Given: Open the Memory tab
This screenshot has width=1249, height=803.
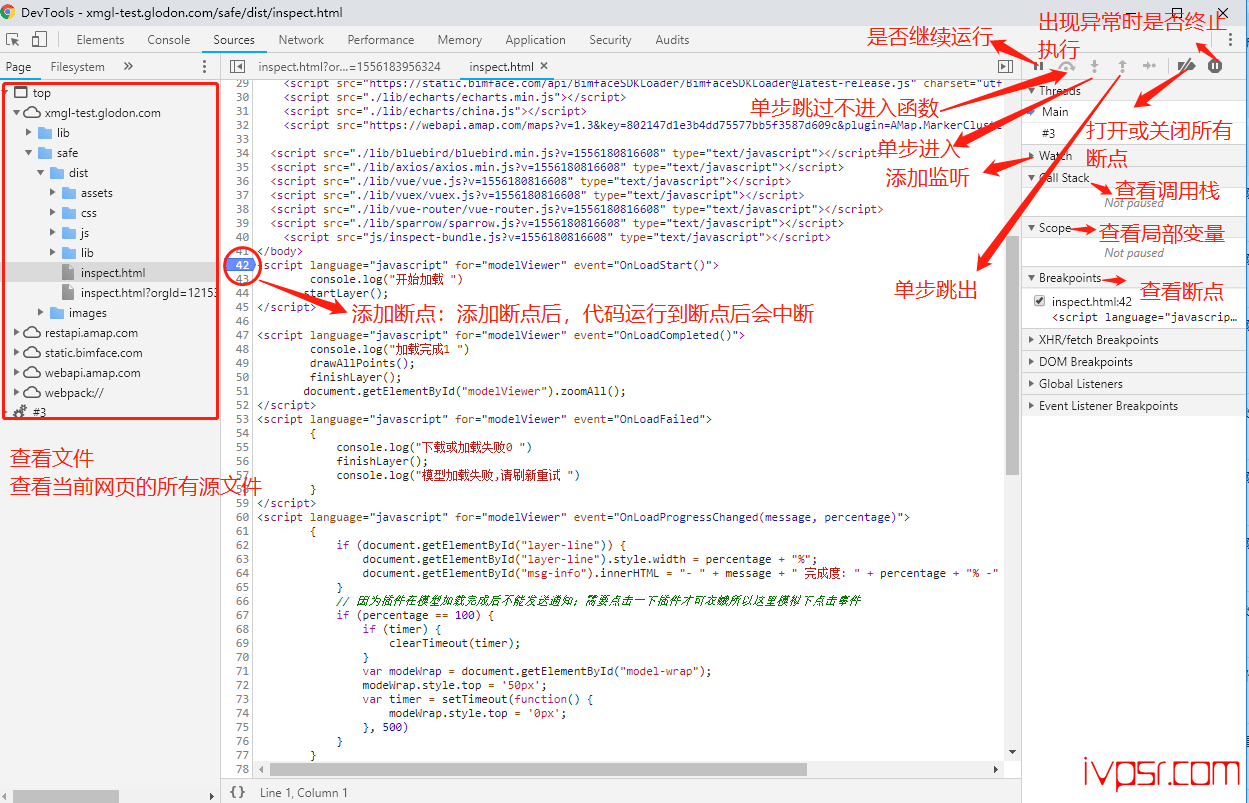Looking at the screenshot, I should point(460,40).
